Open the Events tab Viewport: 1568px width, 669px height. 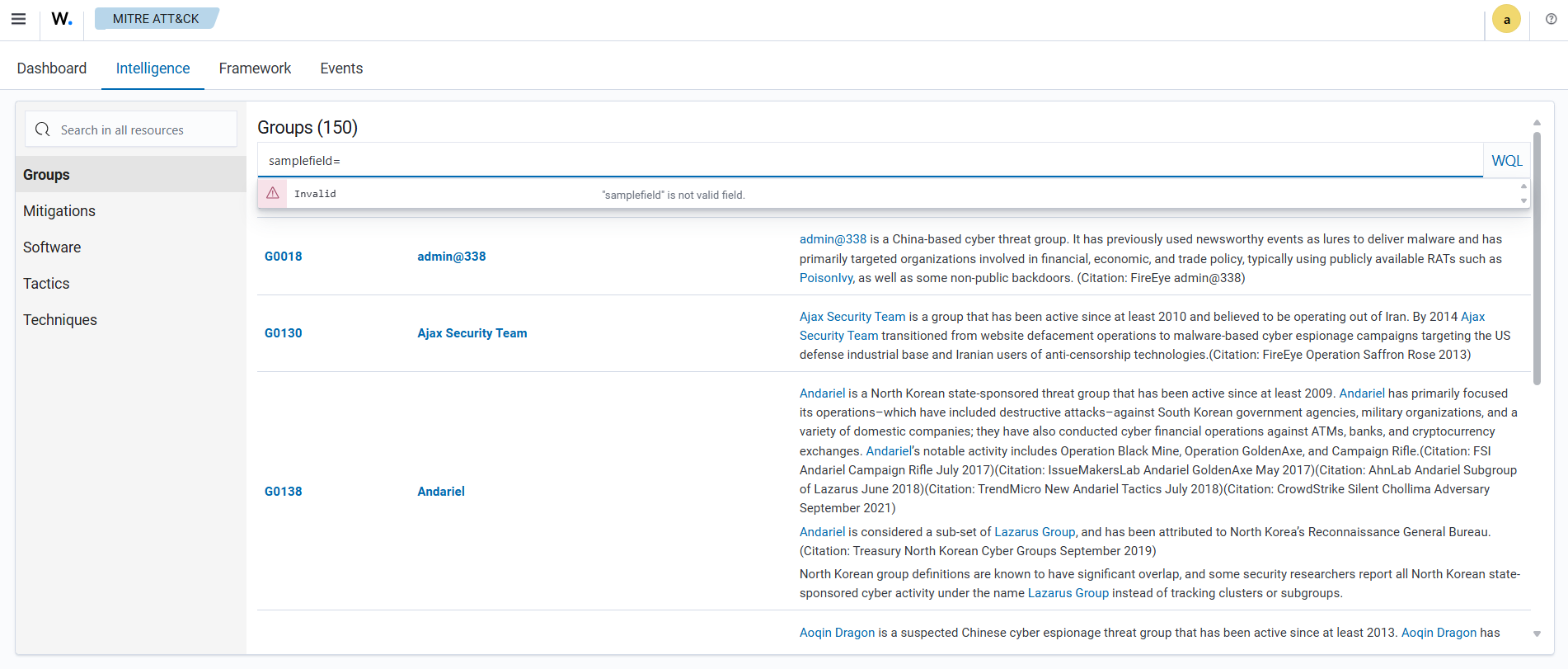341,68
